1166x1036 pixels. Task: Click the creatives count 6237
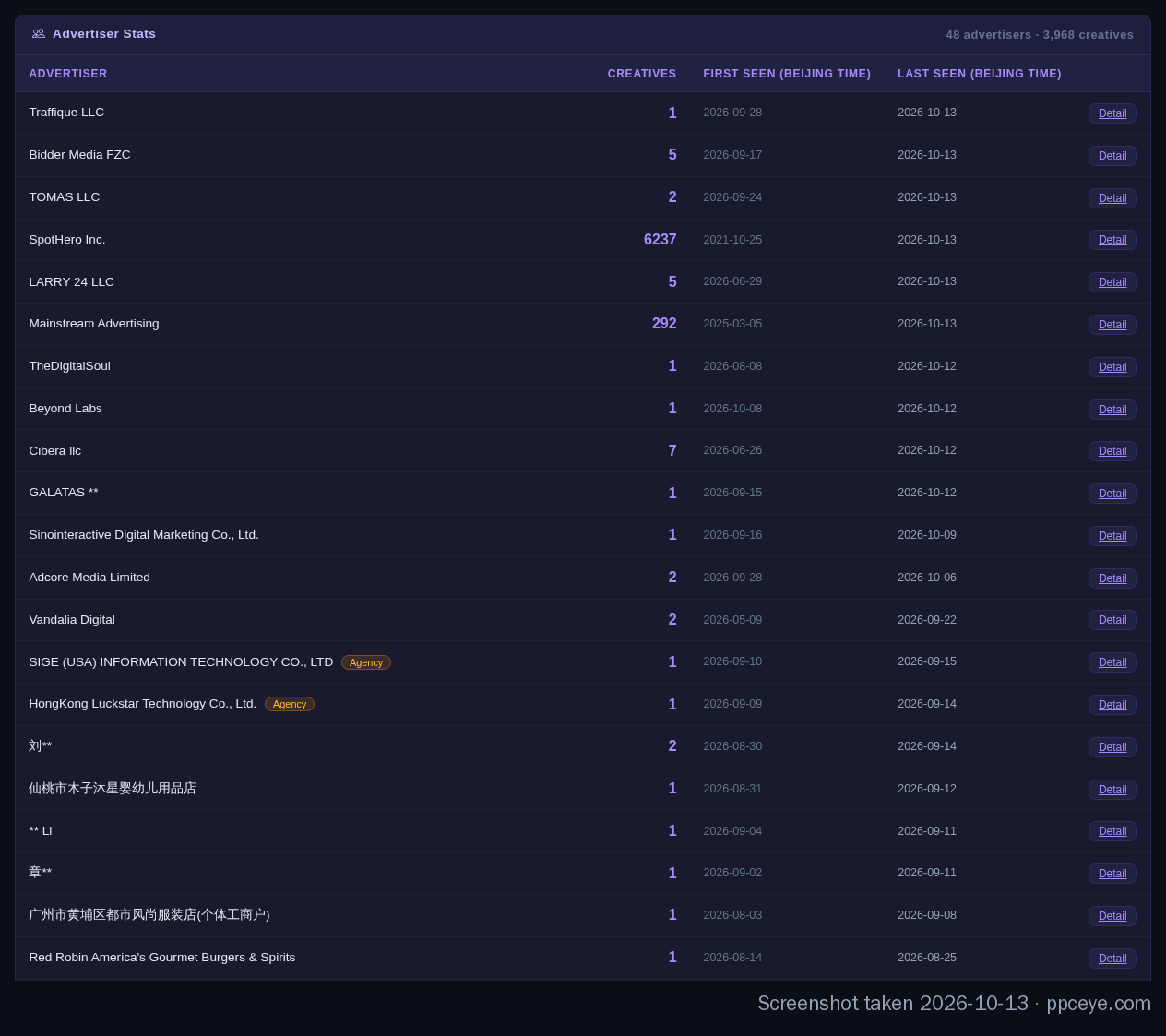660,240
